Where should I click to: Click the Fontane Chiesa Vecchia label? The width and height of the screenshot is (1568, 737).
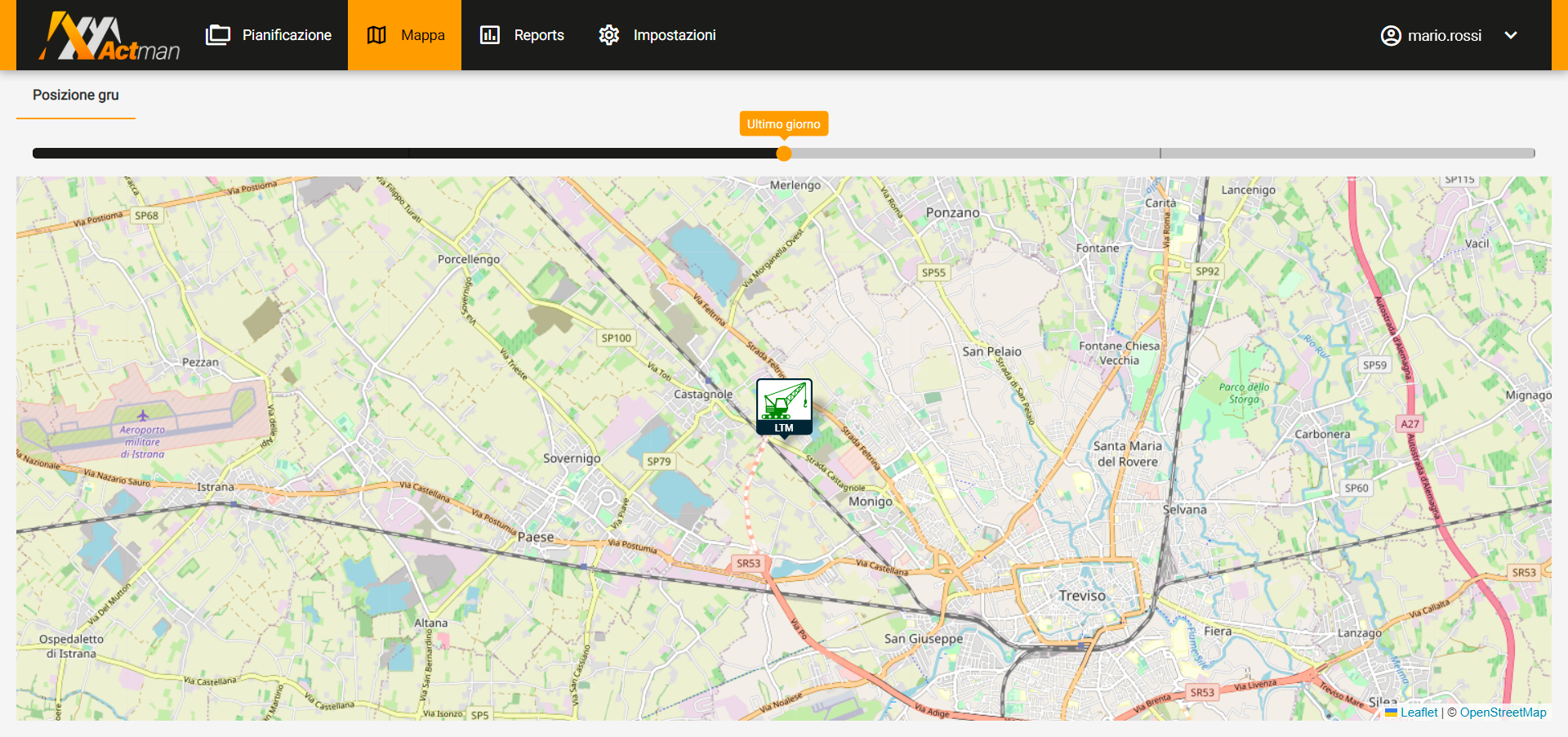click(x=1119, y=353)
